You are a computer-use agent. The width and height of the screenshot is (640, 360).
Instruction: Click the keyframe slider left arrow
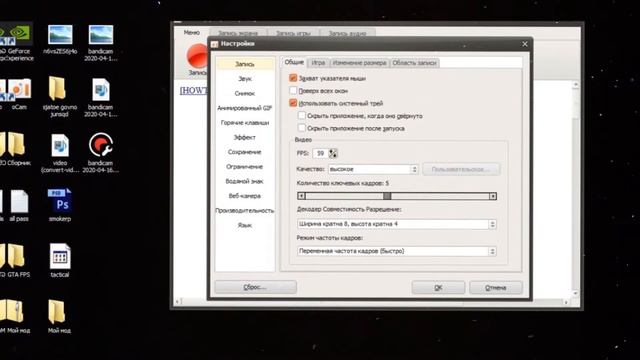pyautogui.click(x=301, y=196)
